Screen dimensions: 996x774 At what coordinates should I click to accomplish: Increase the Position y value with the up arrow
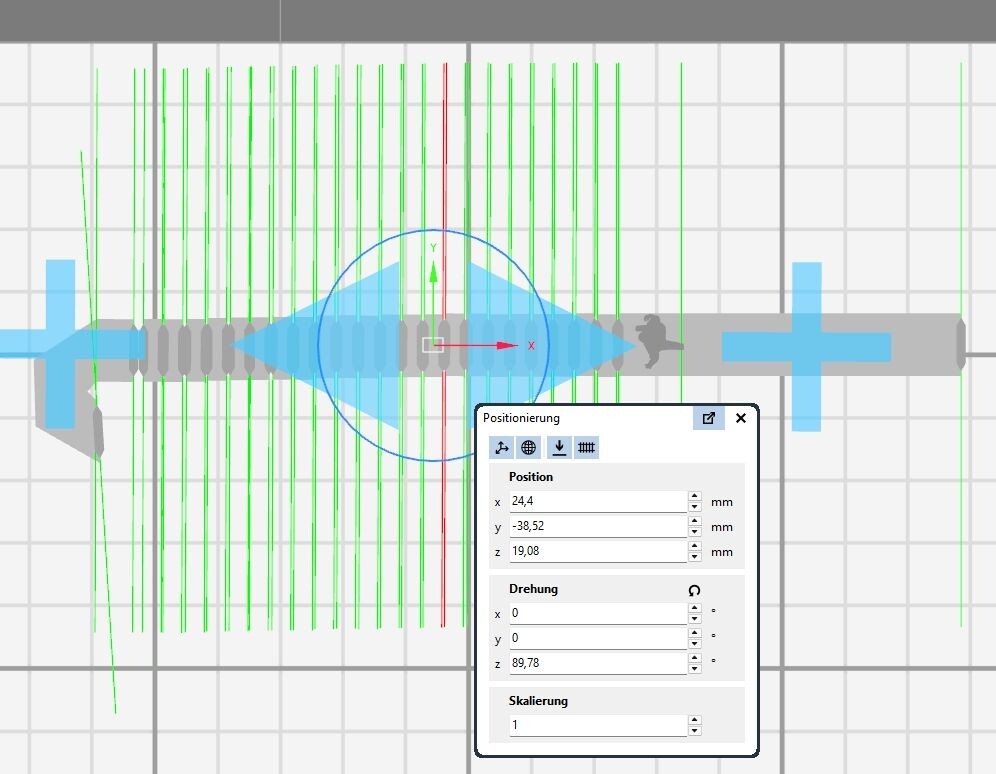point(695,521)
